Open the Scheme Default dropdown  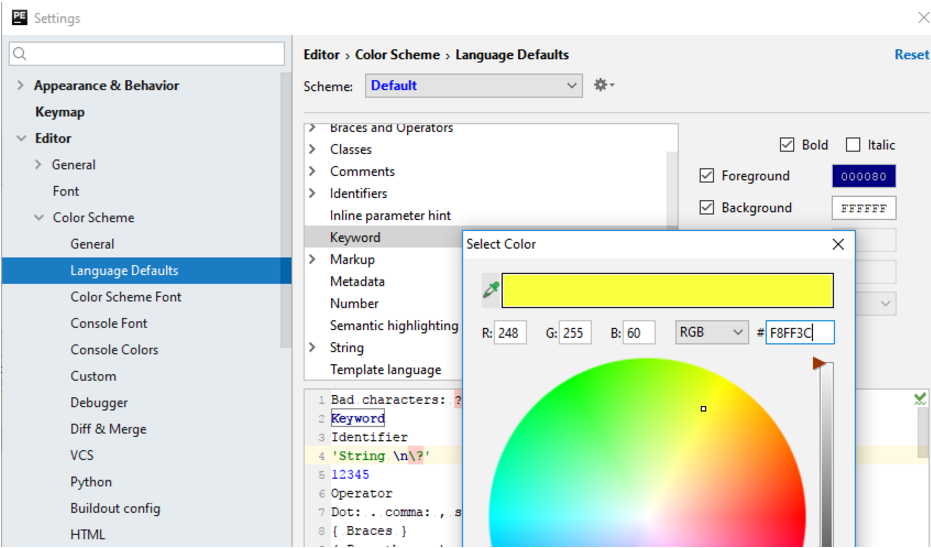click(x=474, y=85)
